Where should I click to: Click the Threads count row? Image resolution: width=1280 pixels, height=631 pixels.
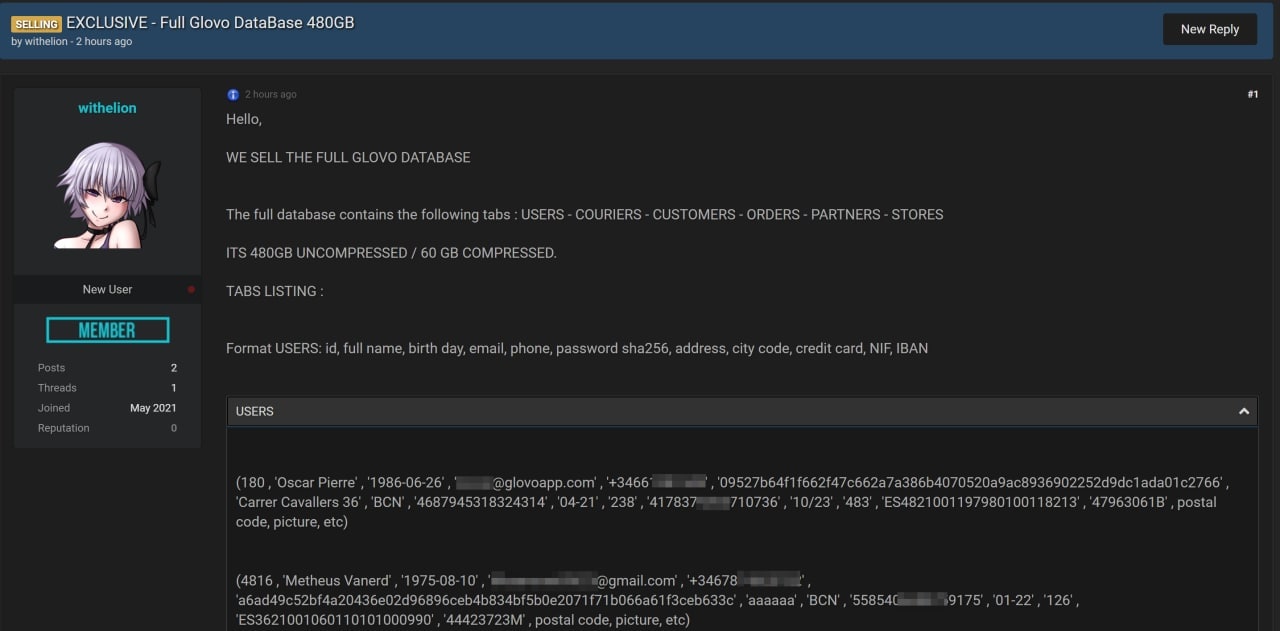(107, 388)
